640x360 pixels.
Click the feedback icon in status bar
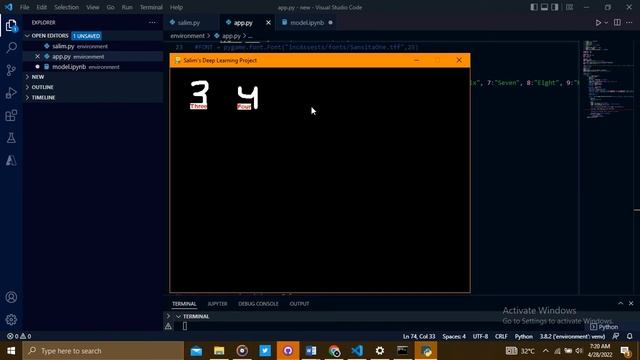(616, 336)
